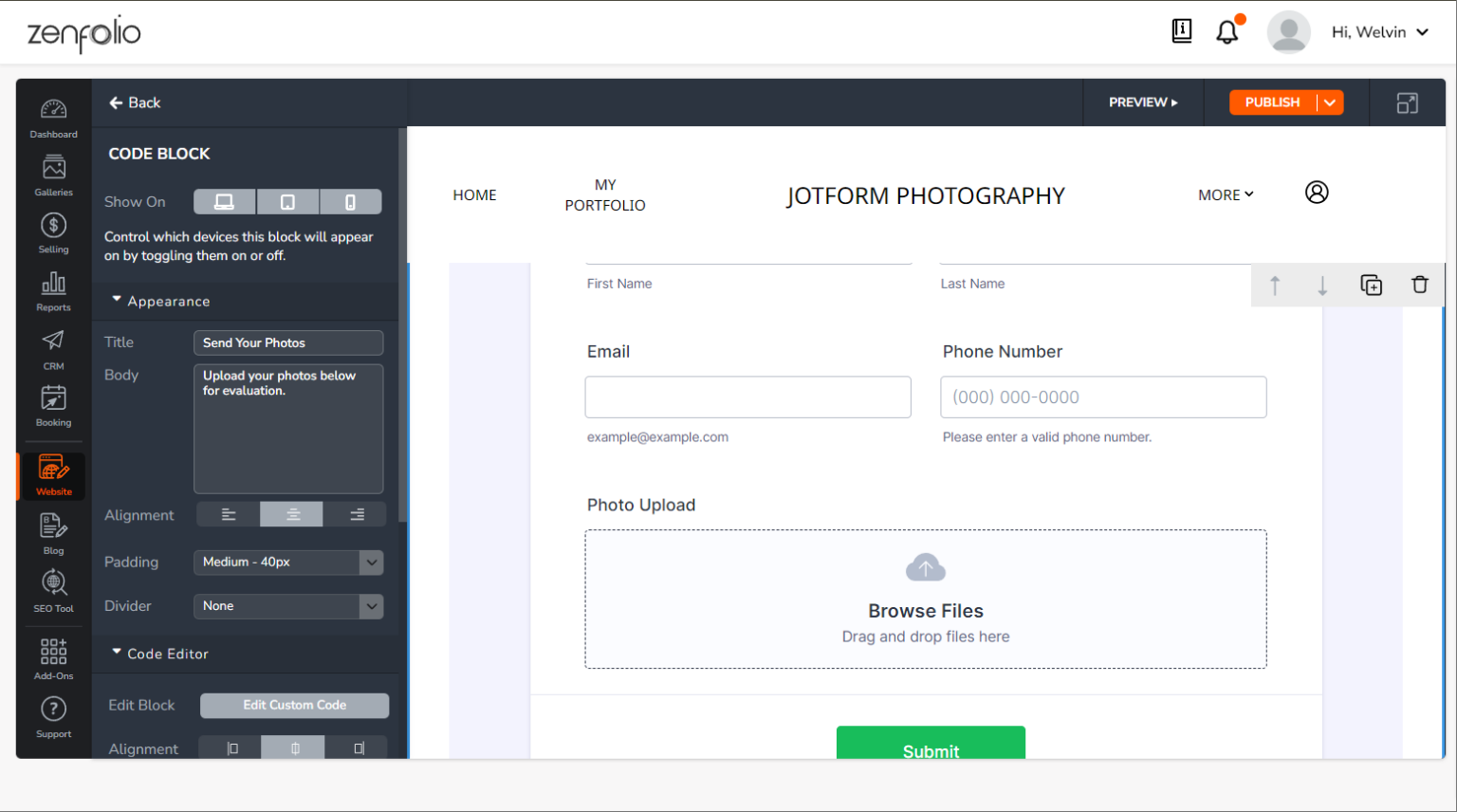Delete the block using the trash icon
This screenshot has width=1457, height=812.
1419,285
